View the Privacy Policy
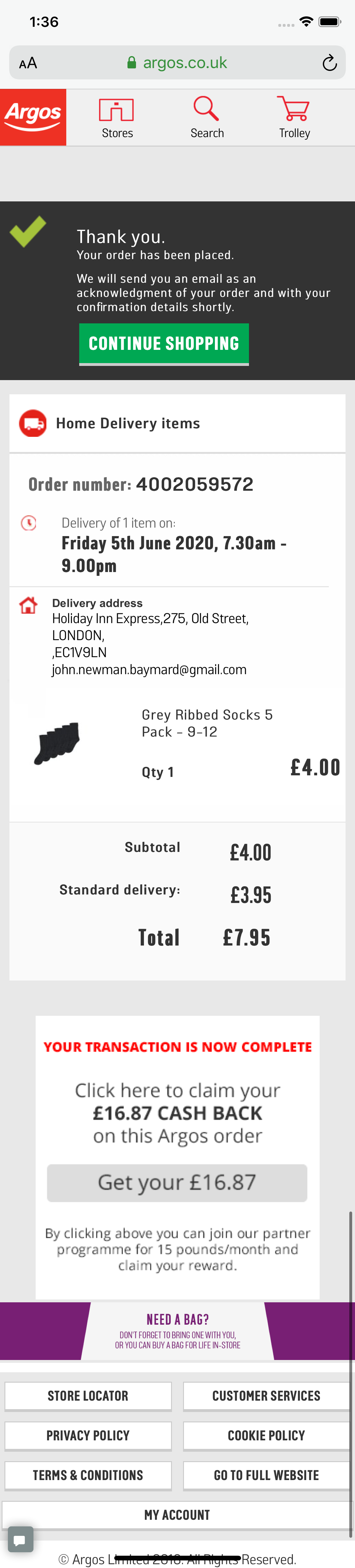Screen dimensions: 355x1568 pos(88,1435)
